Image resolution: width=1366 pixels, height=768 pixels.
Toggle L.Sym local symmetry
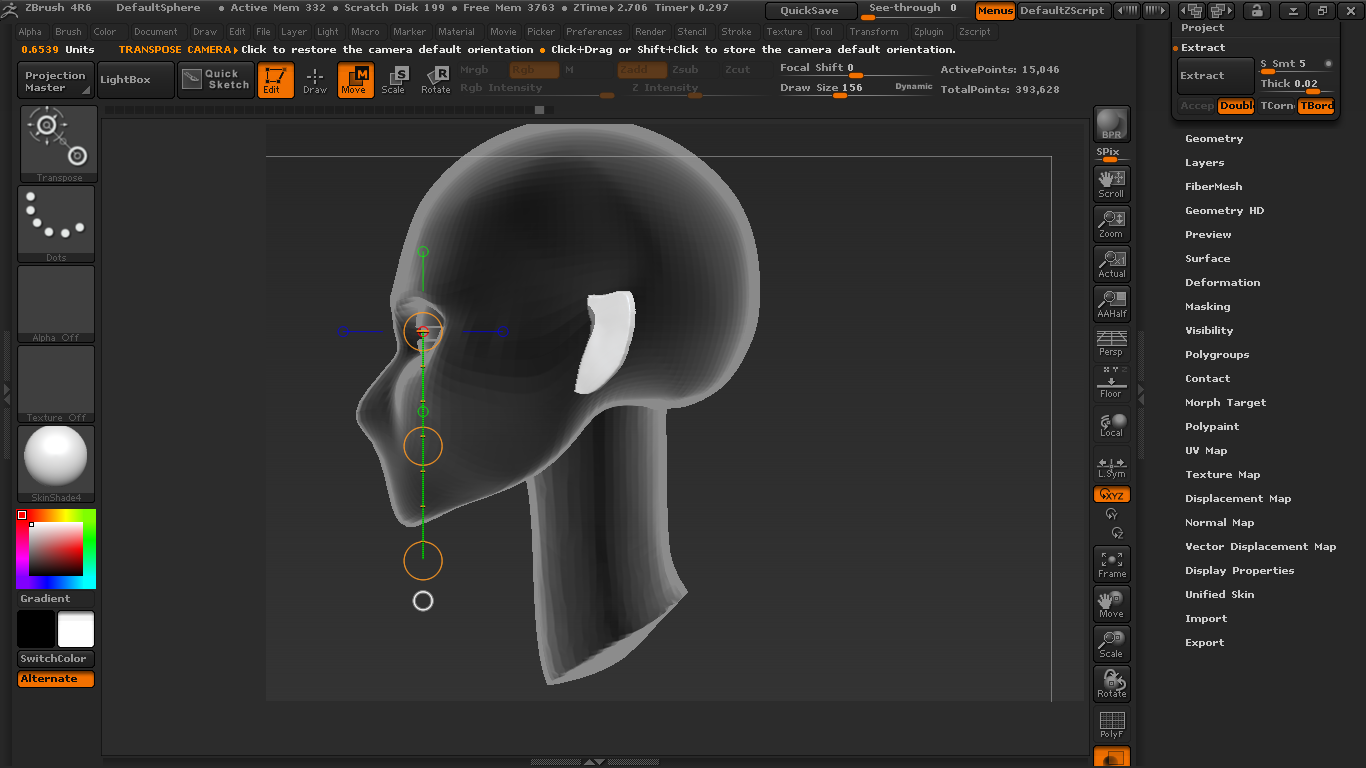(1111, 466)
